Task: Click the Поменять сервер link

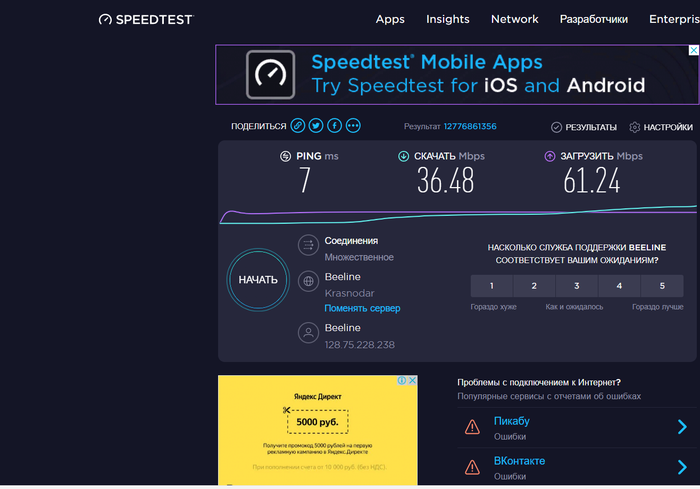Action: click(362, 309)
